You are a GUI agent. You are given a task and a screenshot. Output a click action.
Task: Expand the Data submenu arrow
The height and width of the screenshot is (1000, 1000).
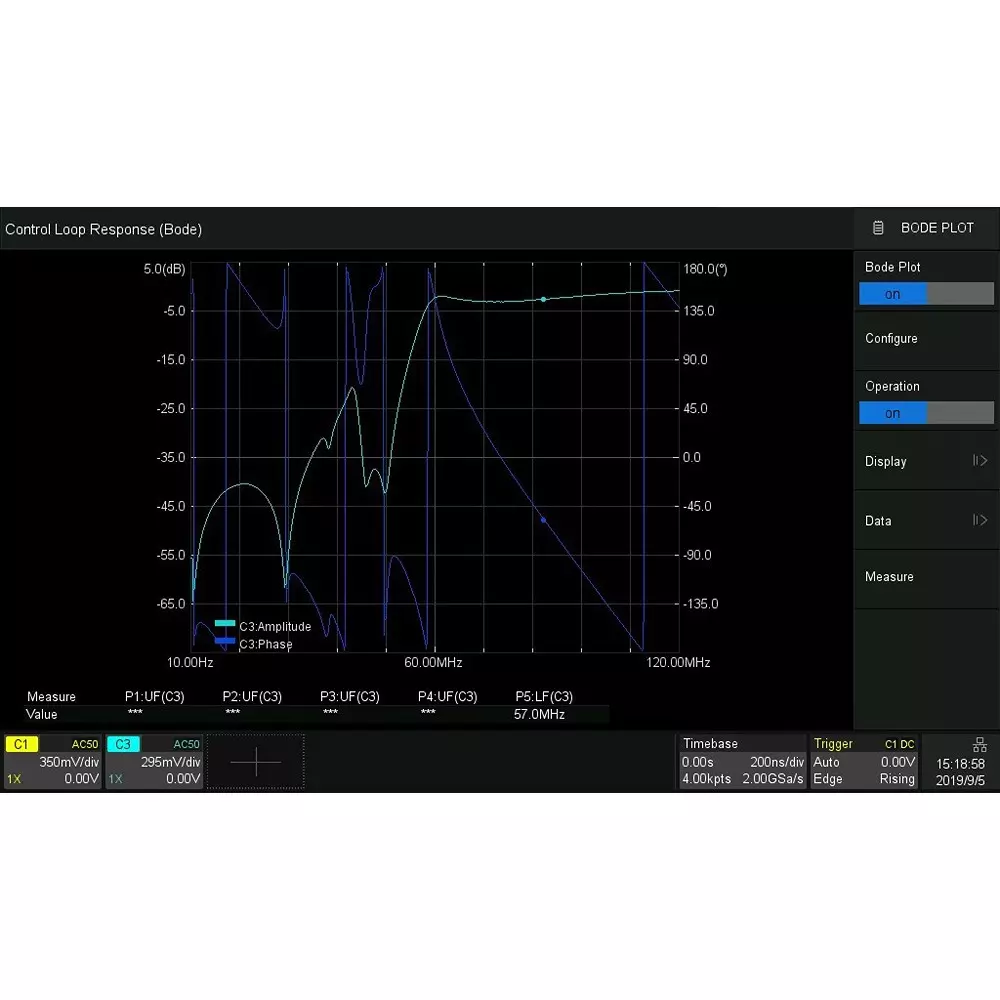[x=980, y=520]
